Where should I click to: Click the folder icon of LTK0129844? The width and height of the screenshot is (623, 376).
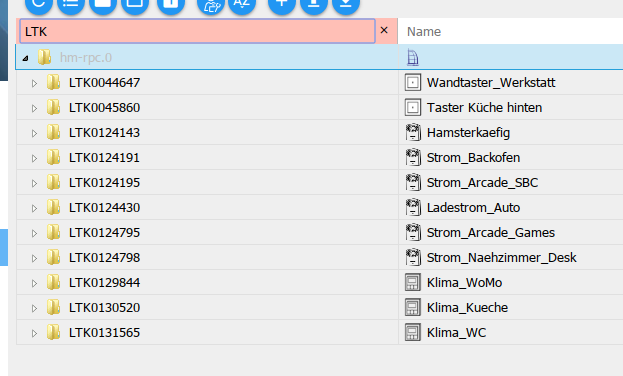(53, 283)
